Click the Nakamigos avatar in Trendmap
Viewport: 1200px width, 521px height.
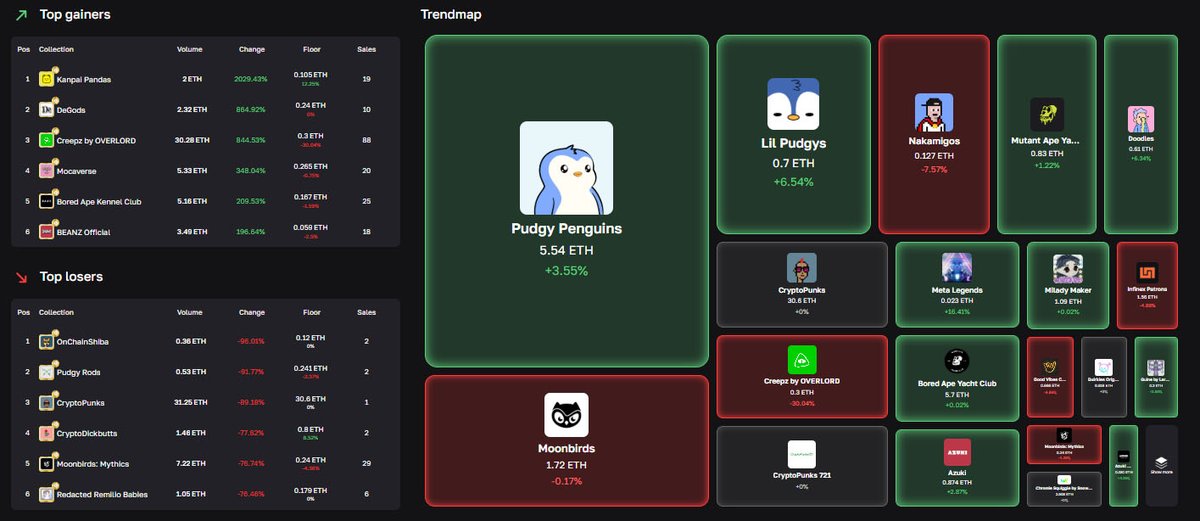tap(933, 113)
